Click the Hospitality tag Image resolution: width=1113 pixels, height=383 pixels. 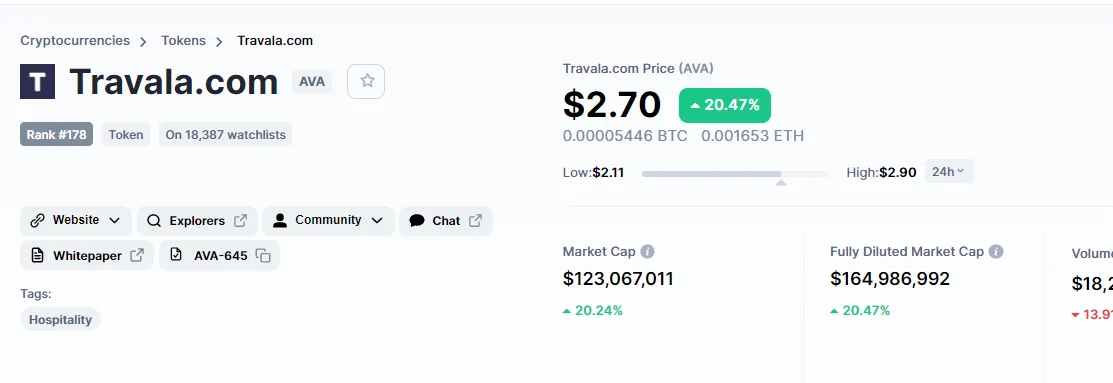pos(60,319)
